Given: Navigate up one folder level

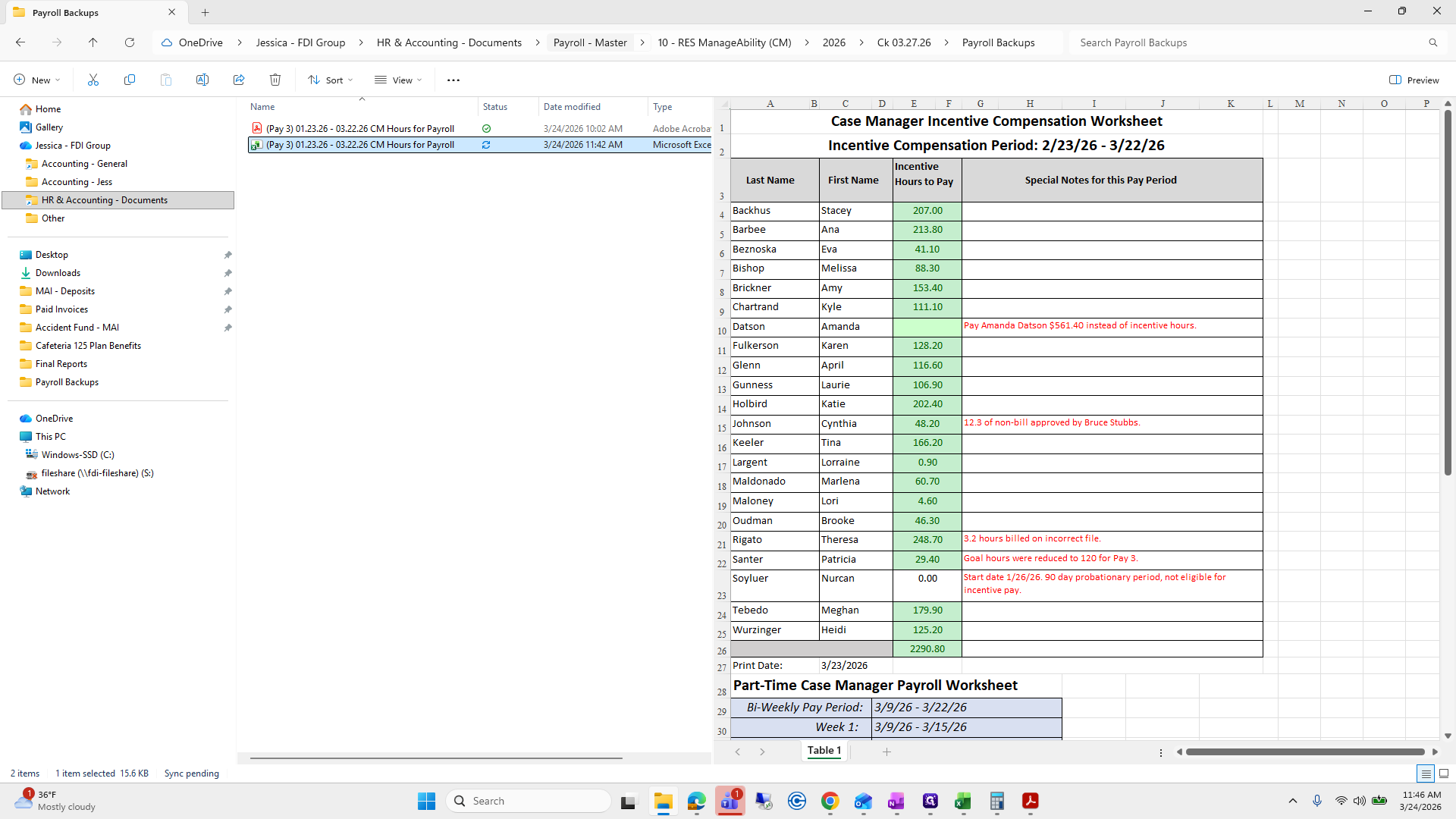Looking at the screenshot, I should (x=93, y=42).
